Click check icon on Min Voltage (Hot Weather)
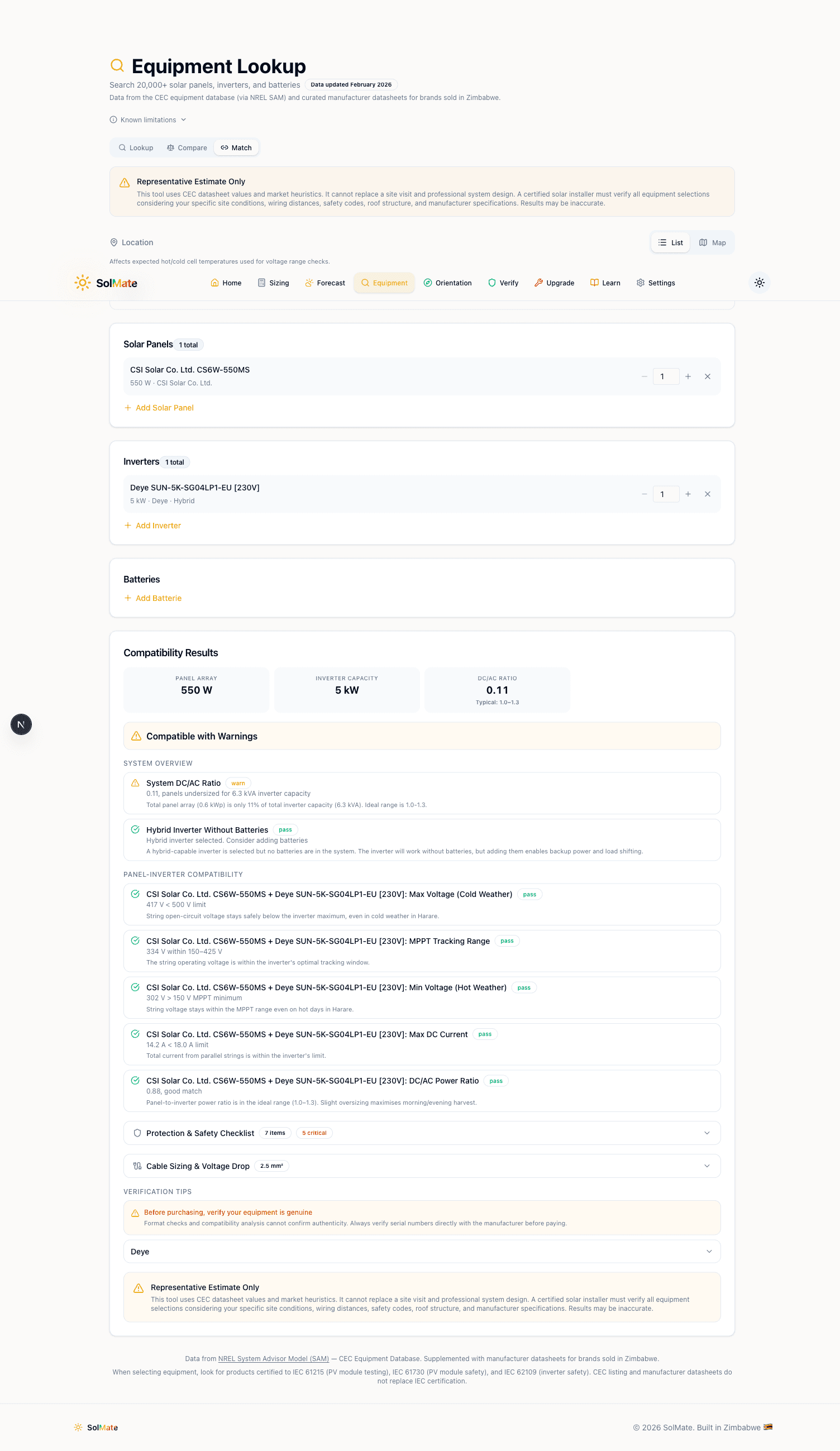 tap(135, 987)
